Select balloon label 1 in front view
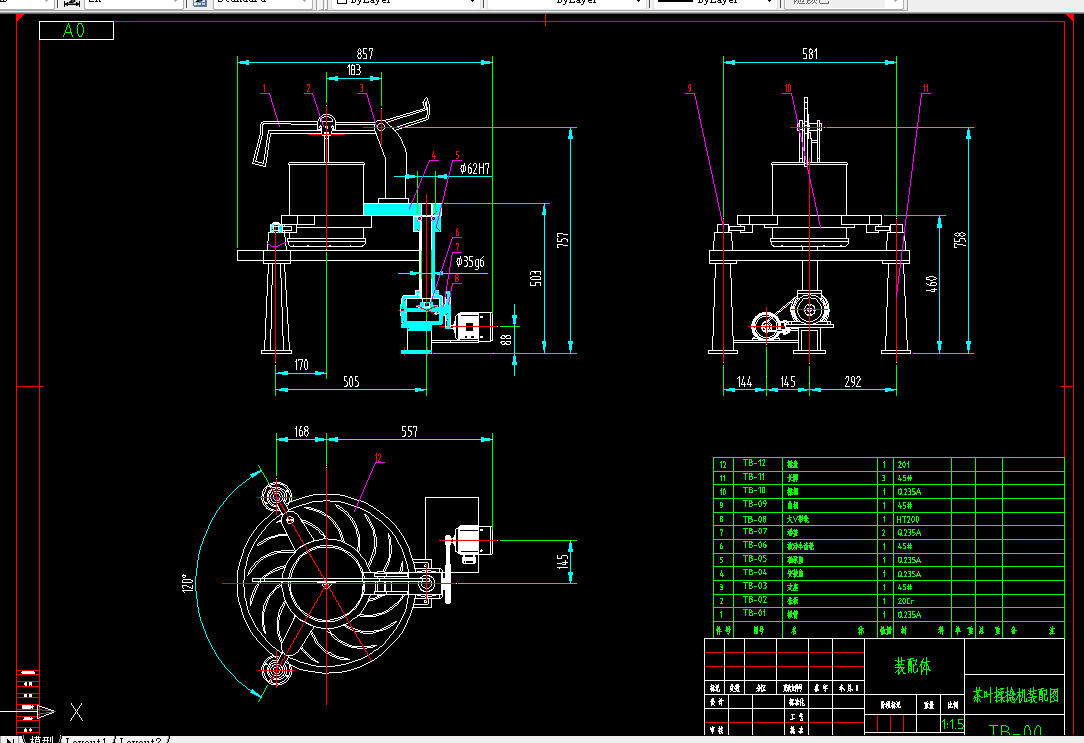Image resolution: width=1084 pixels, height=743 pixels. [264, 88]
